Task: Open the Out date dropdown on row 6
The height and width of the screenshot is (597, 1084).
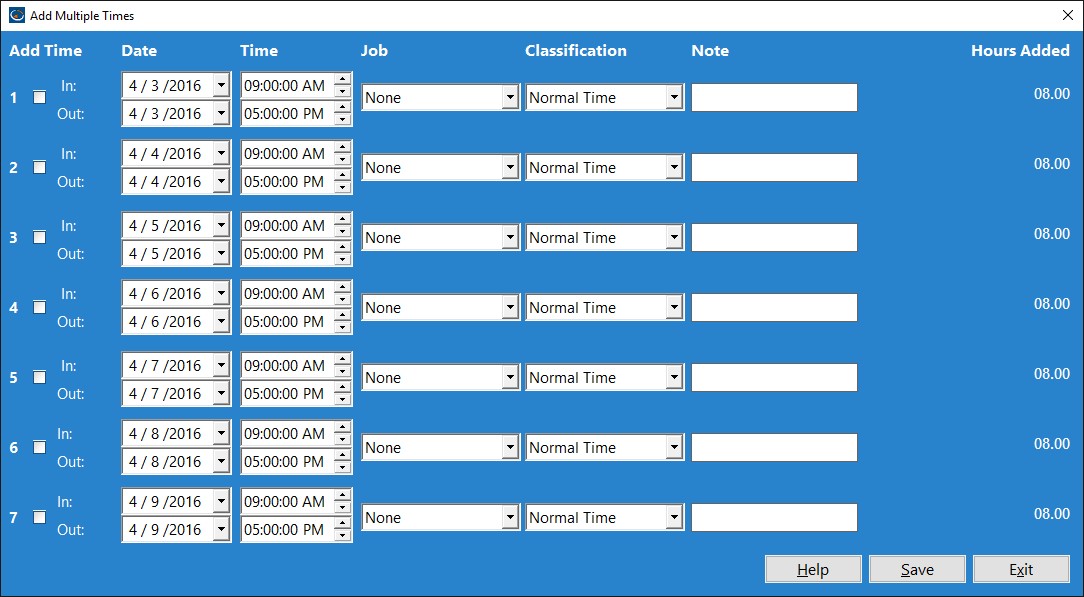Action: coord(221,462)
